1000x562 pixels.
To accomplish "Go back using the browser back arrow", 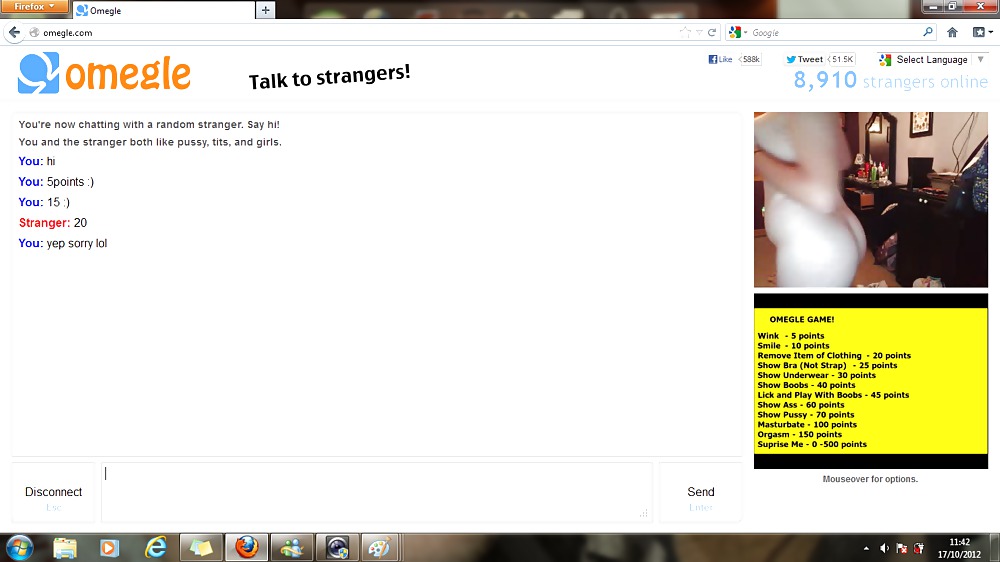I will tap(14, 32).
